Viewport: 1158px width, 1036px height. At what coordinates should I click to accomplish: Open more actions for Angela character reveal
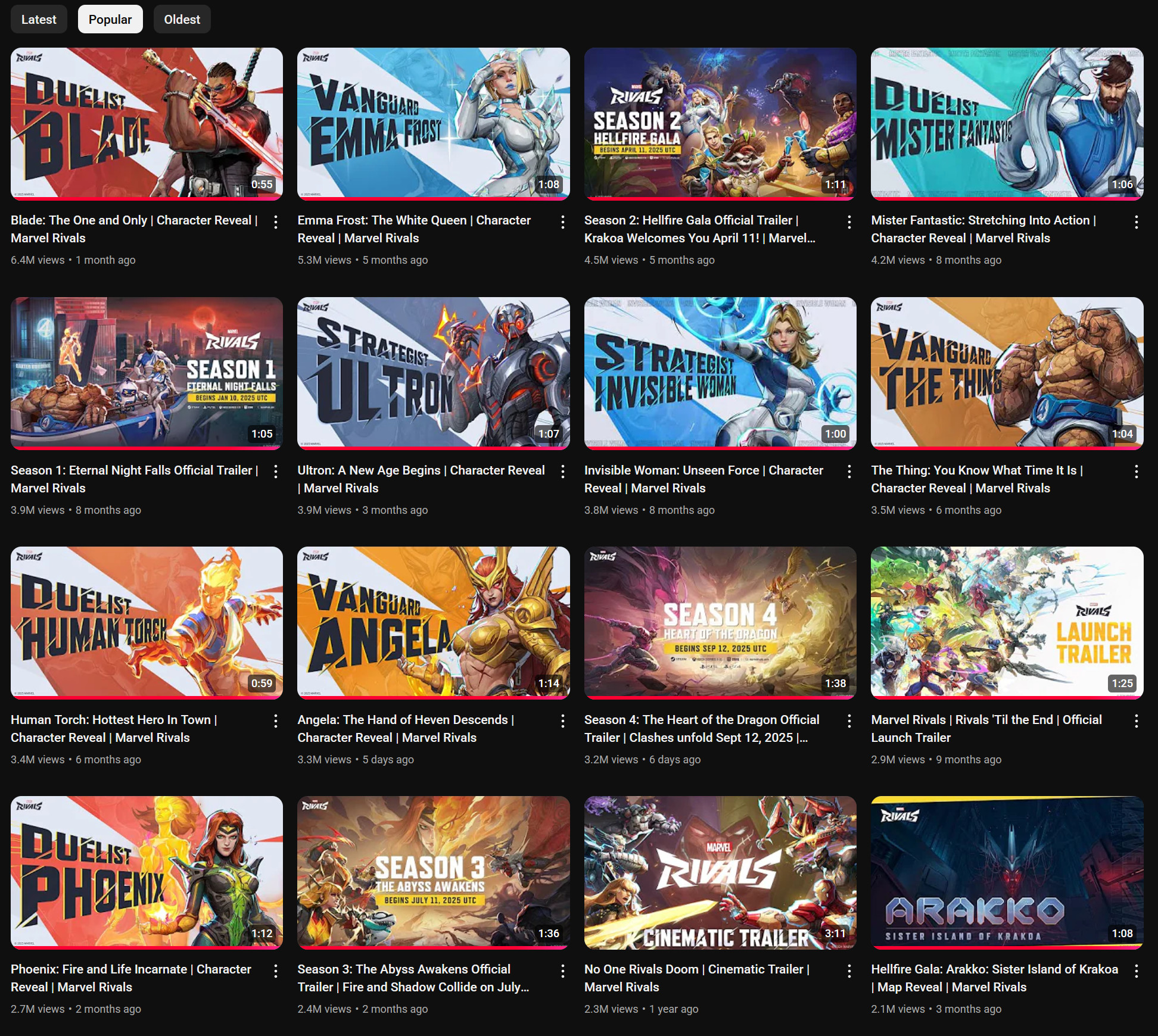pyautogui.click(x=562, y=721)
